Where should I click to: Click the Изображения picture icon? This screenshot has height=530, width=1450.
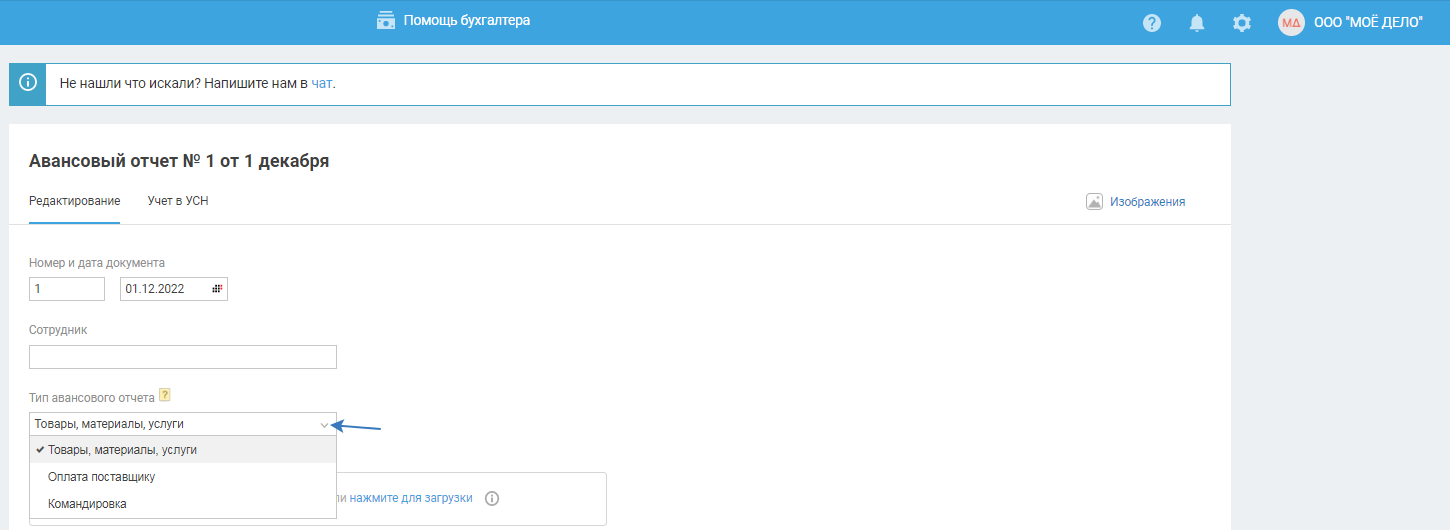click(x=1095, y=201)
